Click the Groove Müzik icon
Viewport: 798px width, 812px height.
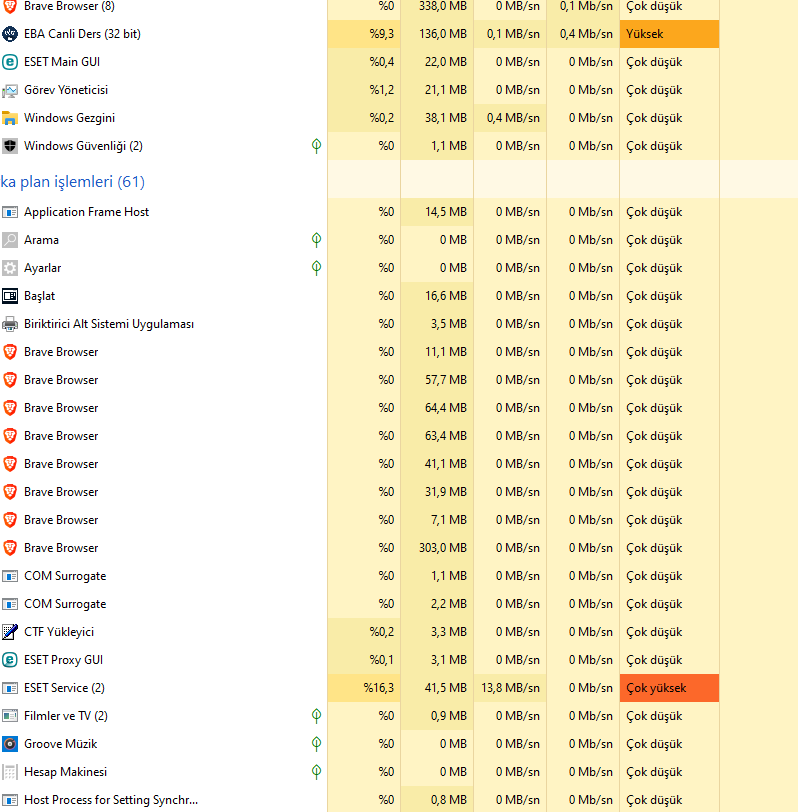coord(10,744)
